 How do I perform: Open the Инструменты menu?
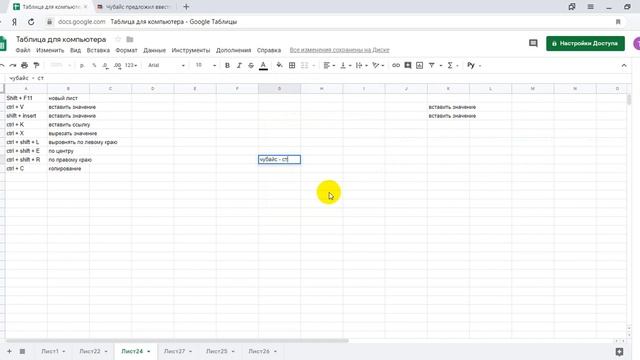pyautogui.click(x=191, y=50)
